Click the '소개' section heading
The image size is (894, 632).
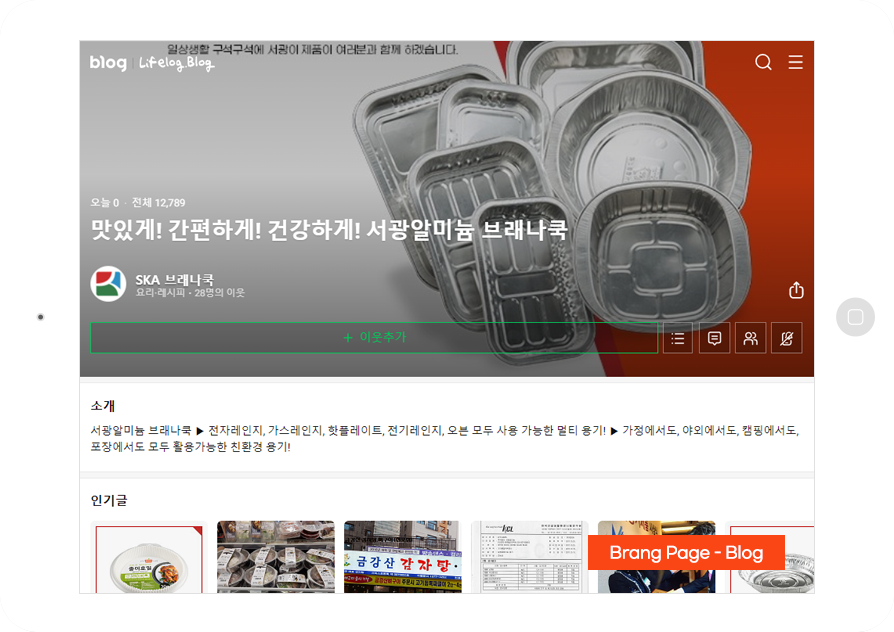pos(103,406)
